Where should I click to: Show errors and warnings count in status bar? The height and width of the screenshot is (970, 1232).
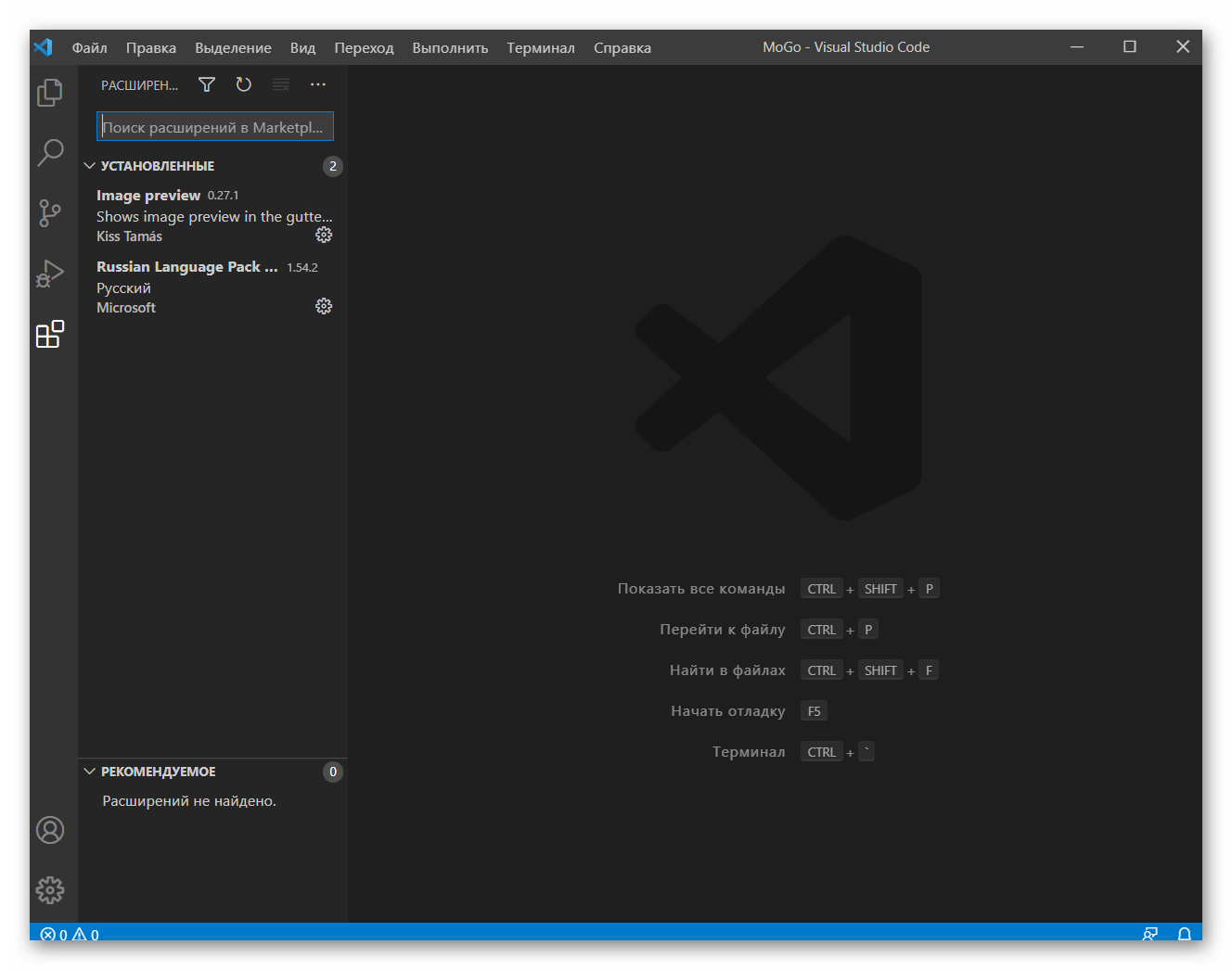(70, 934)
